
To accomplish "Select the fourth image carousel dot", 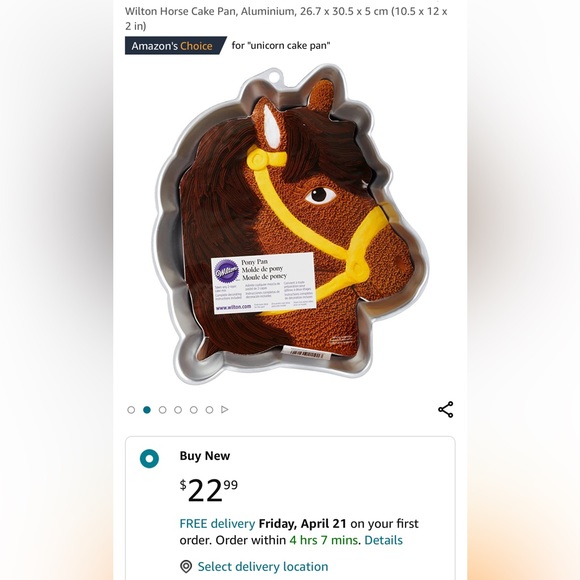I will pos(178,410).
